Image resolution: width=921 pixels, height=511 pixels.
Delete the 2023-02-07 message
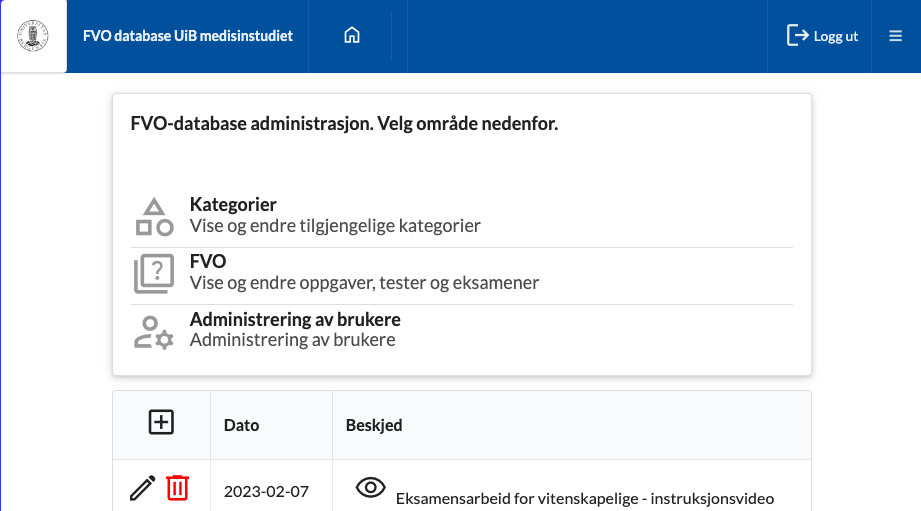[177, 487]
